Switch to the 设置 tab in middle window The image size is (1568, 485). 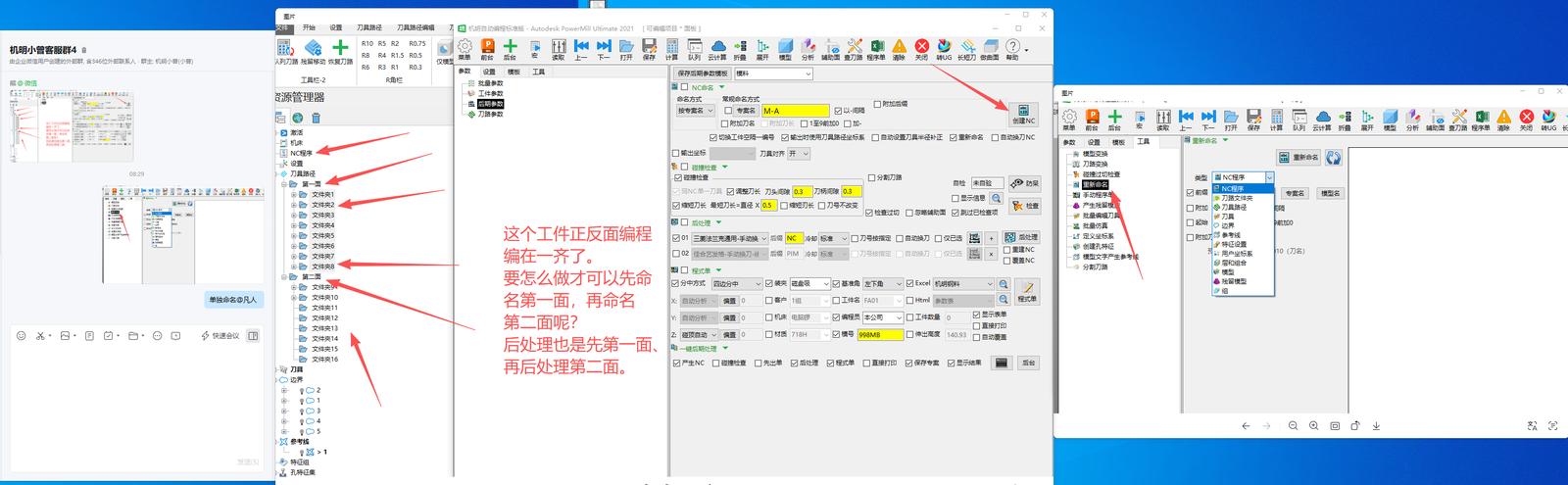(x=489, y=72)
